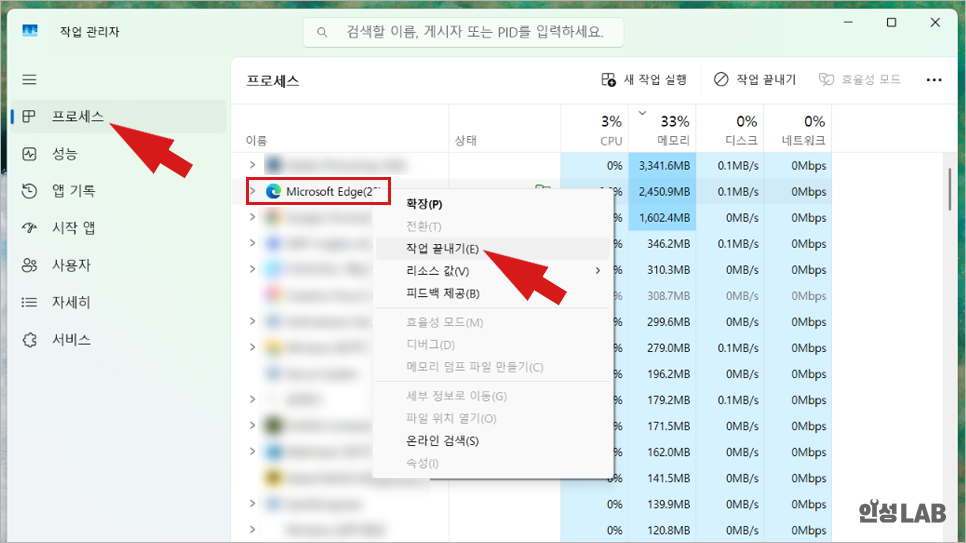Click the 프로세스 grid icon in sidebar
The width and height of the screenshot is (966, 543).
click(x=29, y=116)
